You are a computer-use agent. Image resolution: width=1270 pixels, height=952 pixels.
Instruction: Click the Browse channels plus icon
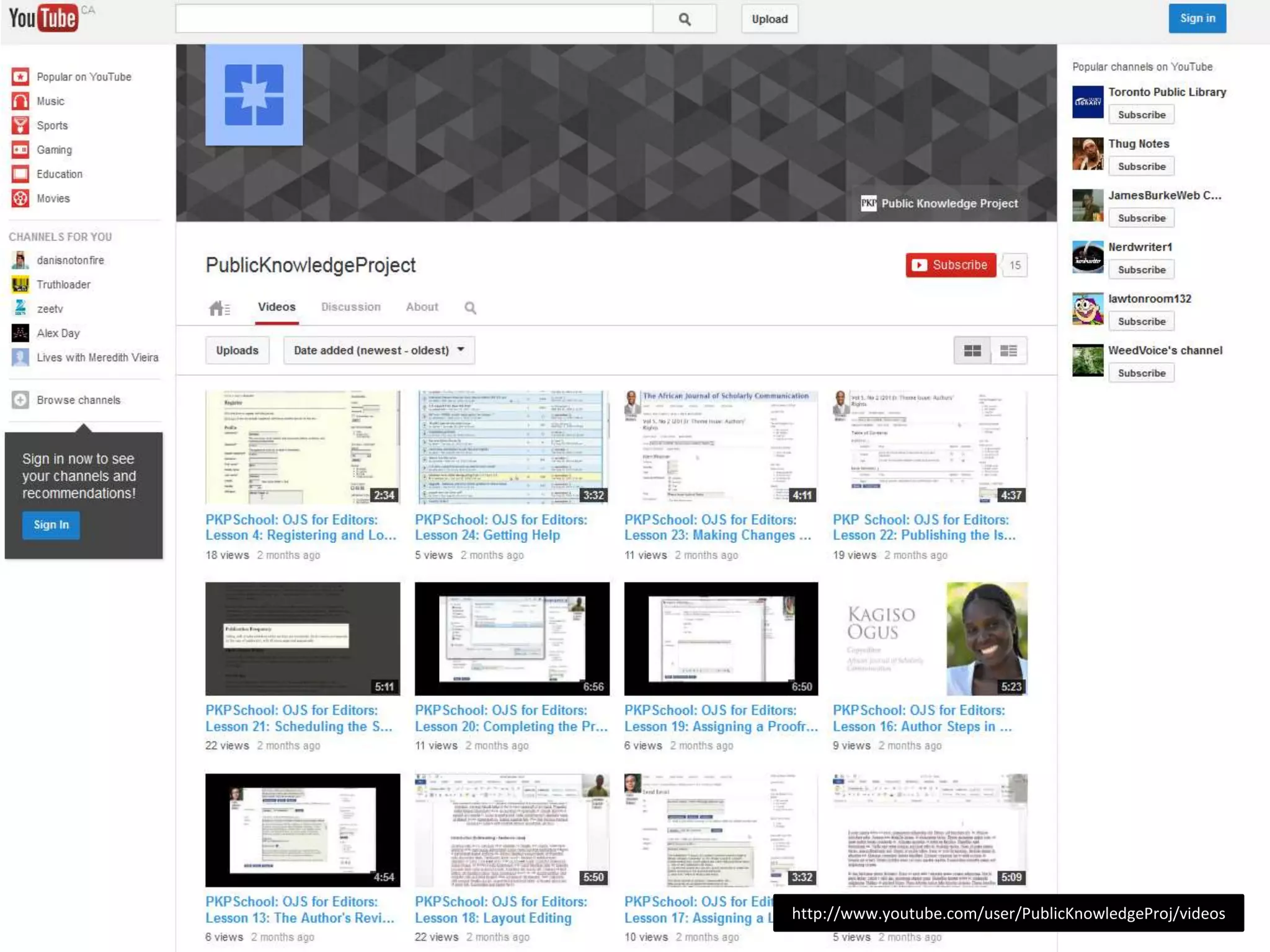(x=20, y=400)
